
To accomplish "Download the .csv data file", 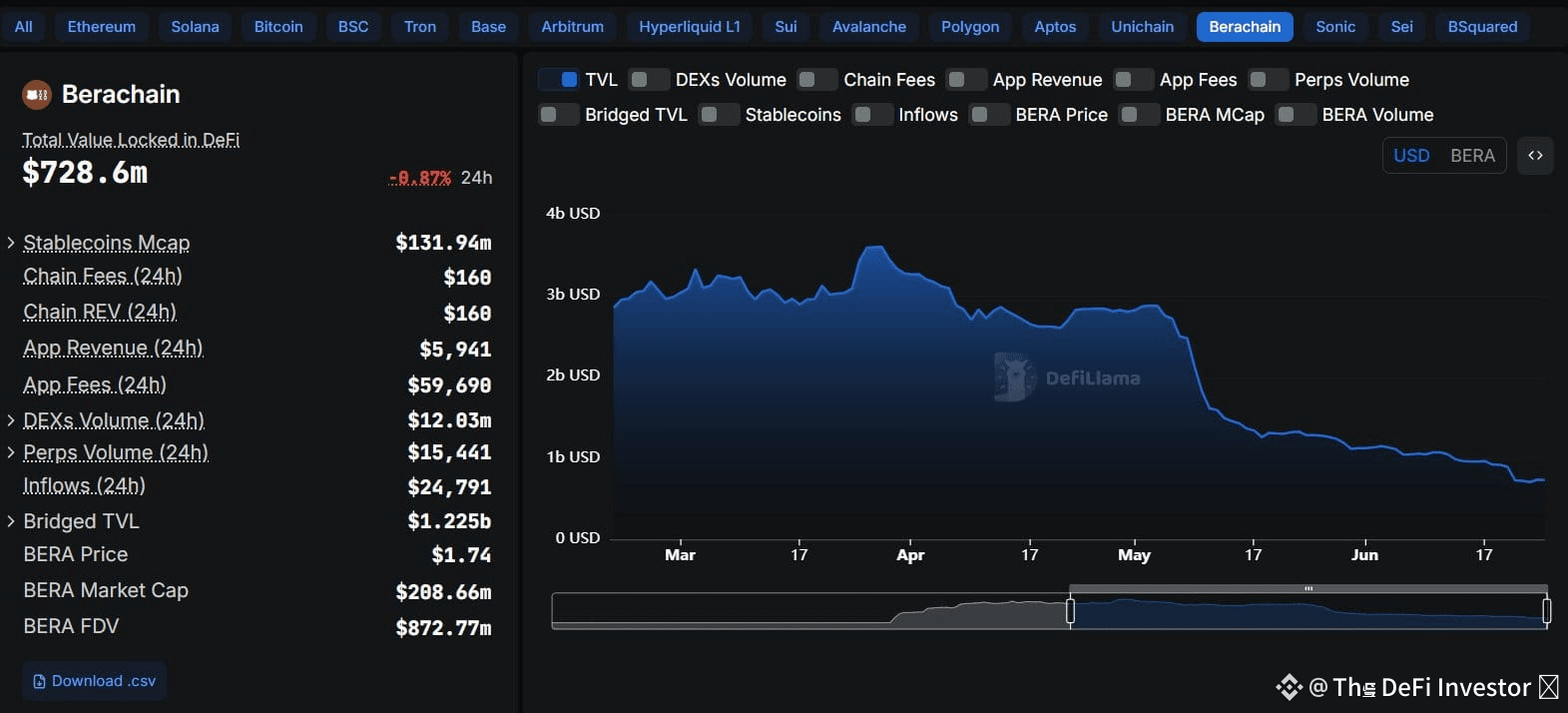I will pos(95,681).
